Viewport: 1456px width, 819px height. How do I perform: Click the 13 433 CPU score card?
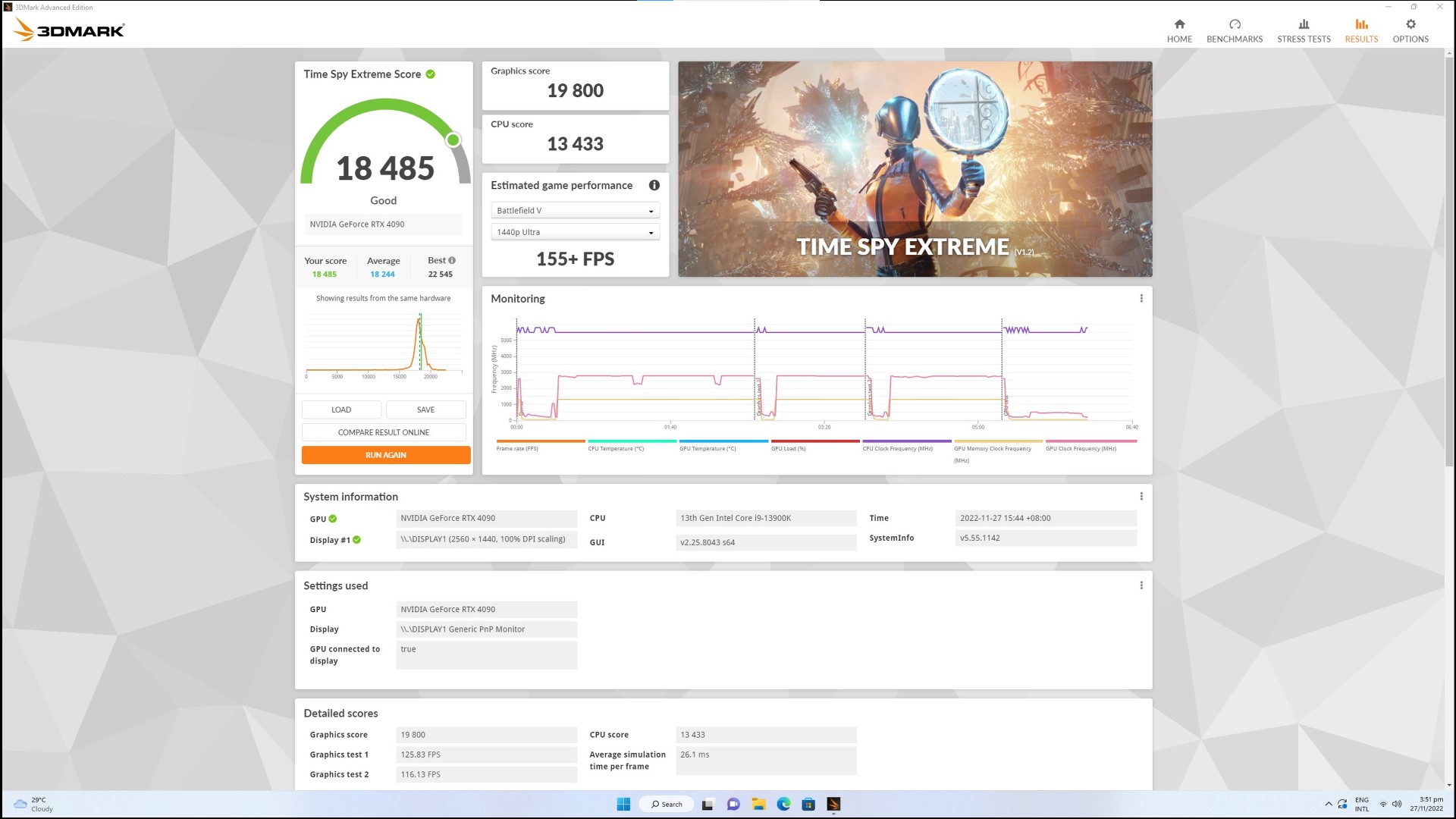[576, 139]
